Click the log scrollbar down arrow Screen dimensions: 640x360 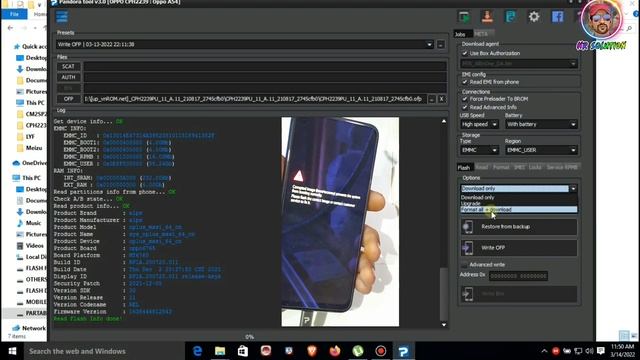(x=444, y=324)
